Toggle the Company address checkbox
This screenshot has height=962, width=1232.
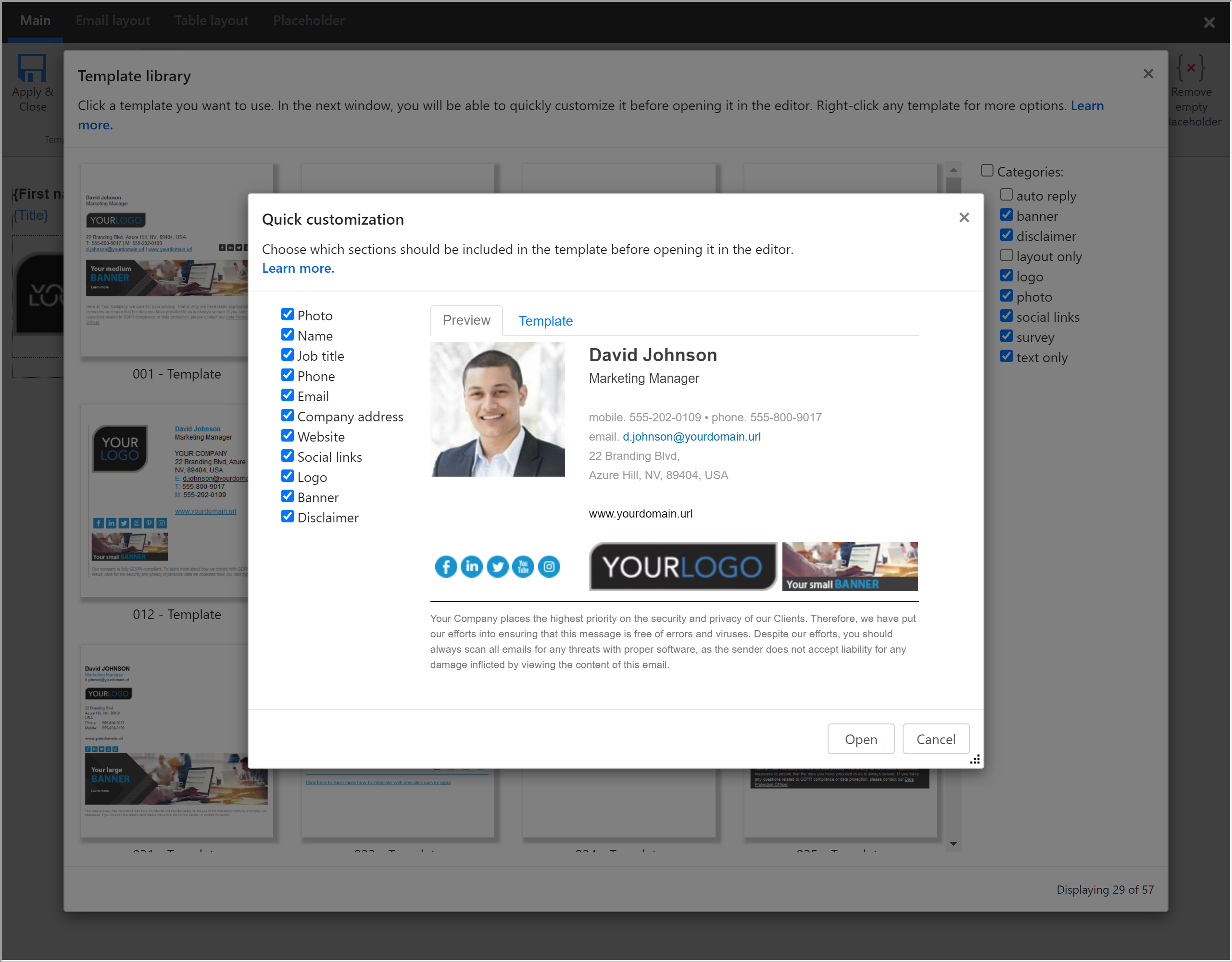click(x=288, y=415)
